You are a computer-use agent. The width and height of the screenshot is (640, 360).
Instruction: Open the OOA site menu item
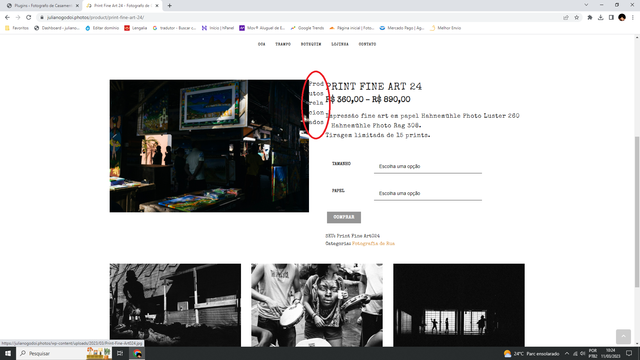262,44
